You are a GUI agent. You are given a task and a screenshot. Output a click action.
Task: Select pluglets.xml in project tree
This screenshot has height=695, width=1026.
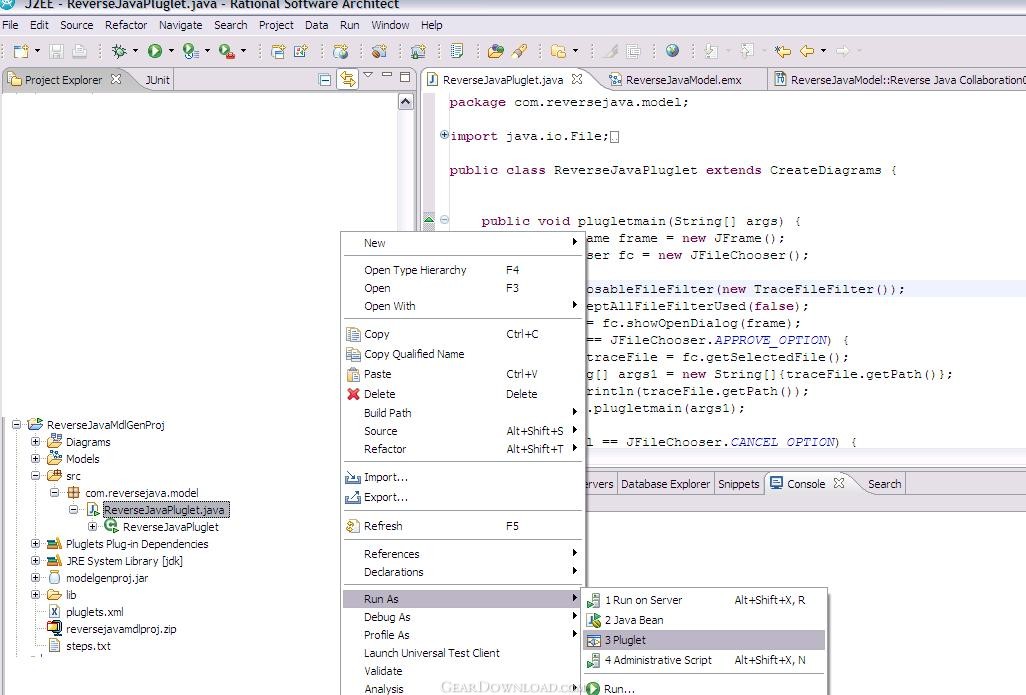[94, 612]
